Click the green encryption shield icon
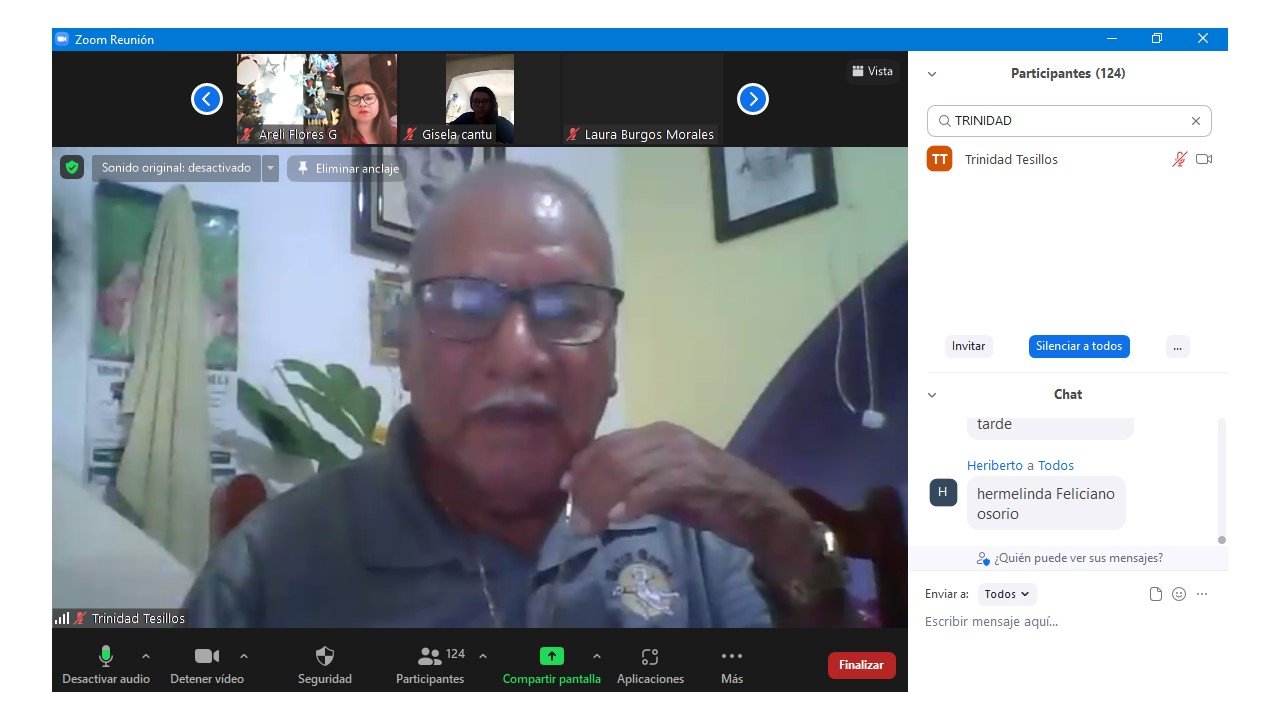1280x720 pixels. (x=71, y=168)
